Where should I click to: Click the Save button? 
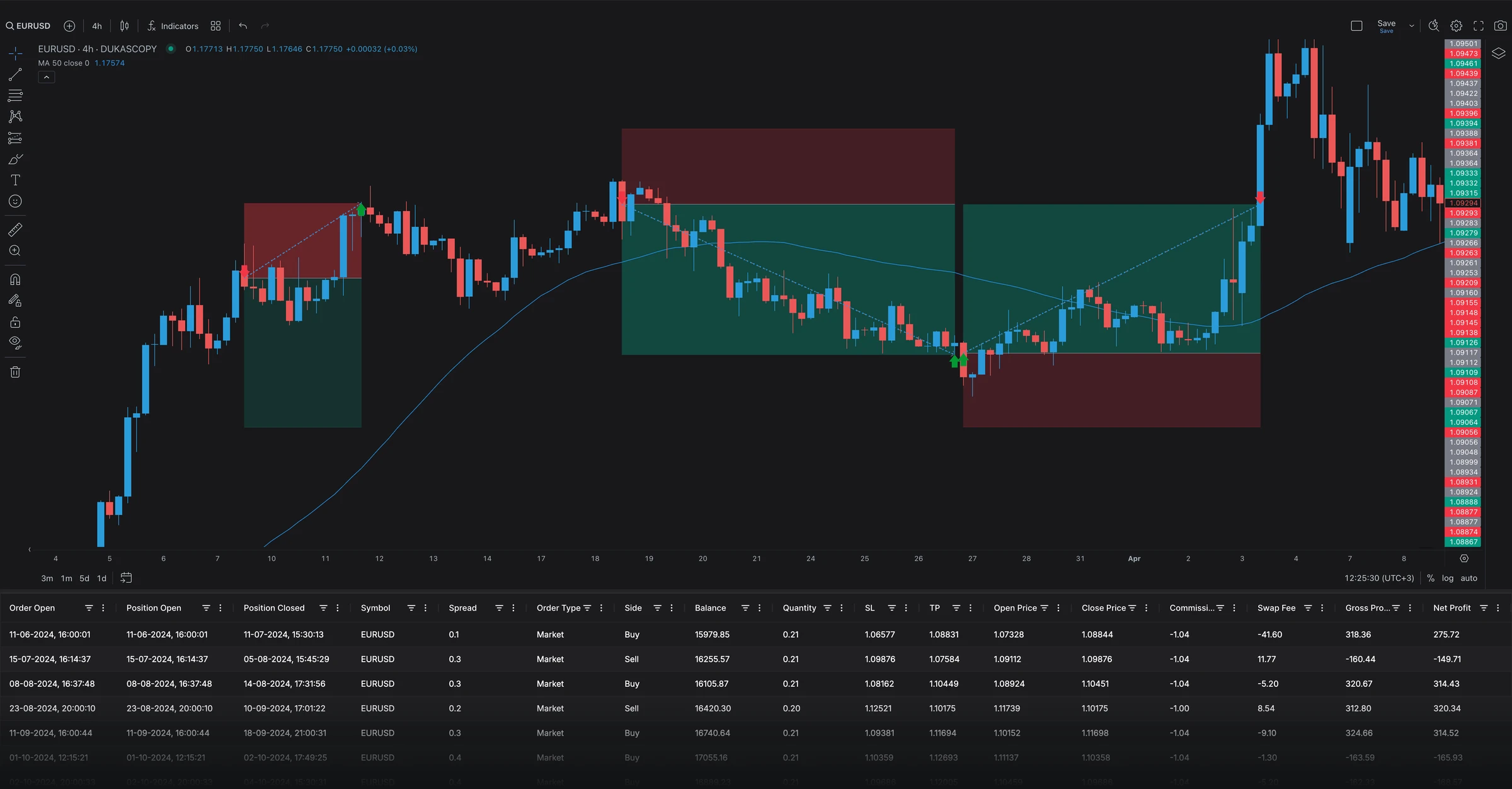1386,26
